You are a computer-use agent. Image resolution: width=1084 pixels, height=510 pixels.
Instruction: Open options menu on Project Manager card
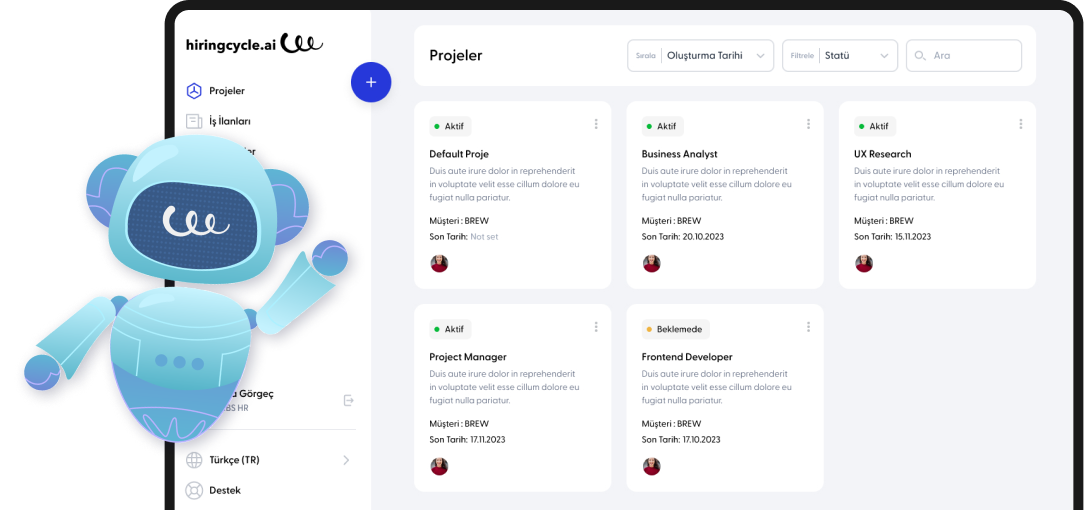click(596, 327)
